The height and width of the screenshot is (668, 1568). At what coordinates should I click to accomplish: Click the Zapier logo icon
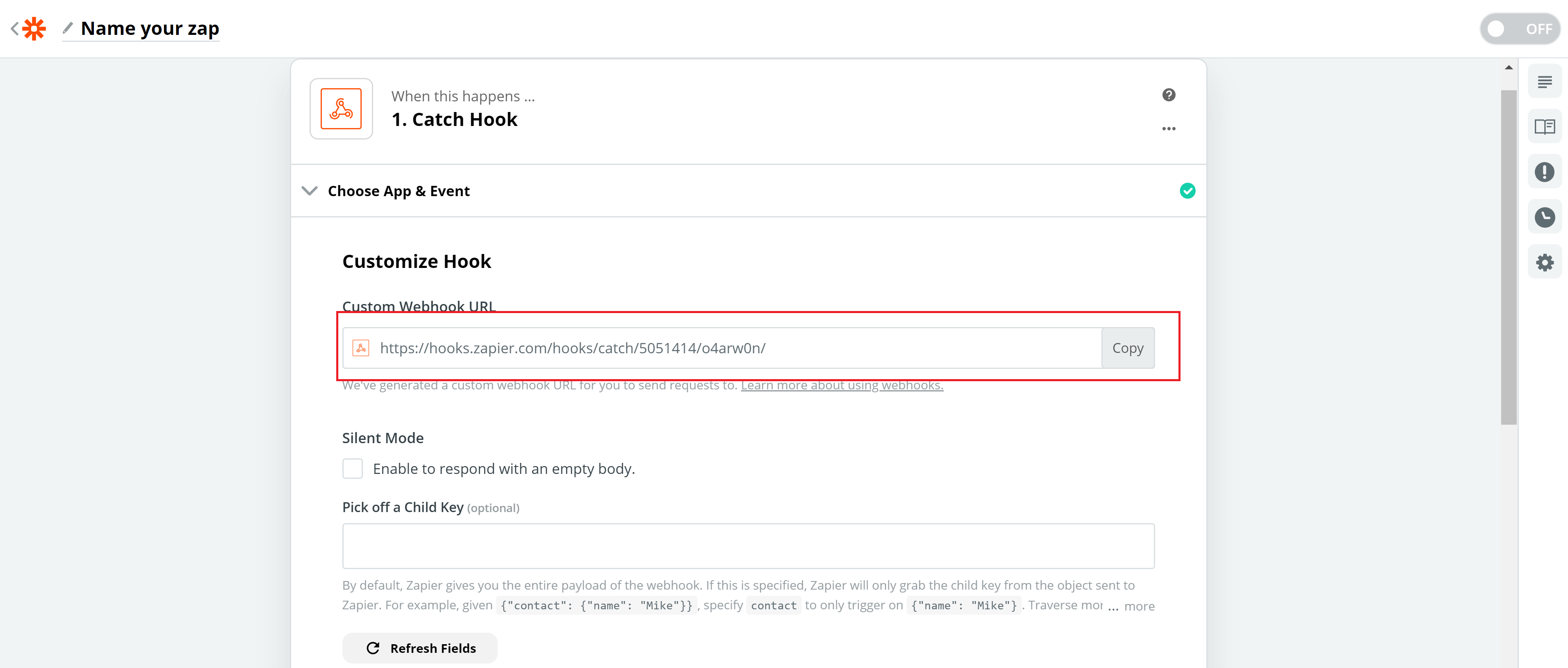(x=35, y=29)
